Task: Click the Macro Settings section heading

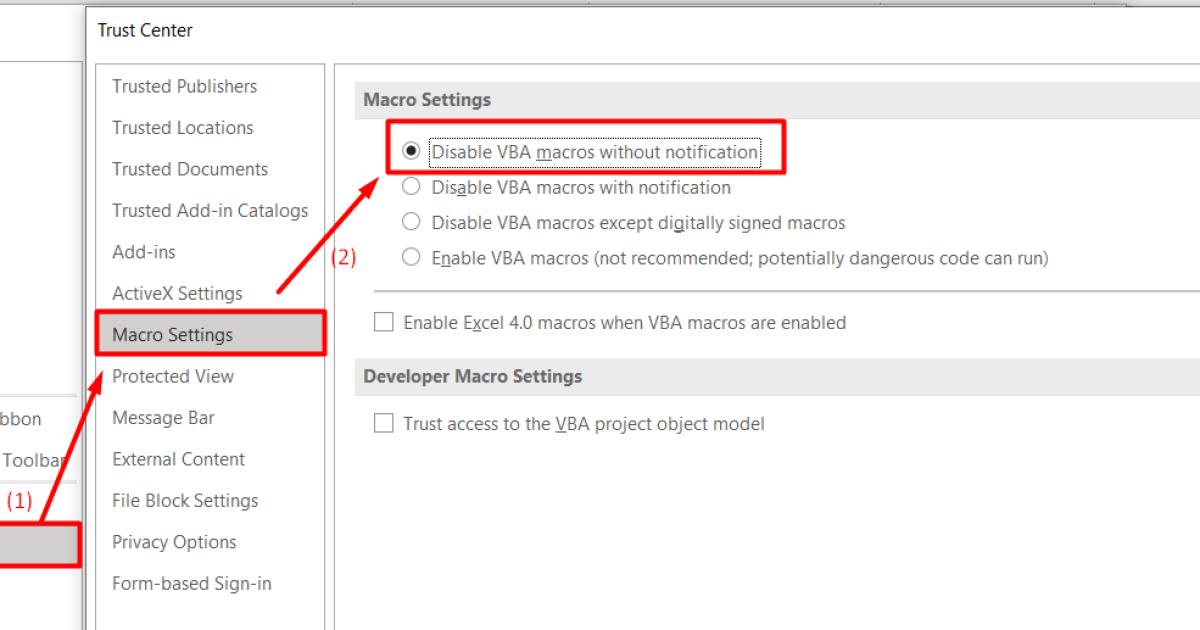Action: pos(427,100)
